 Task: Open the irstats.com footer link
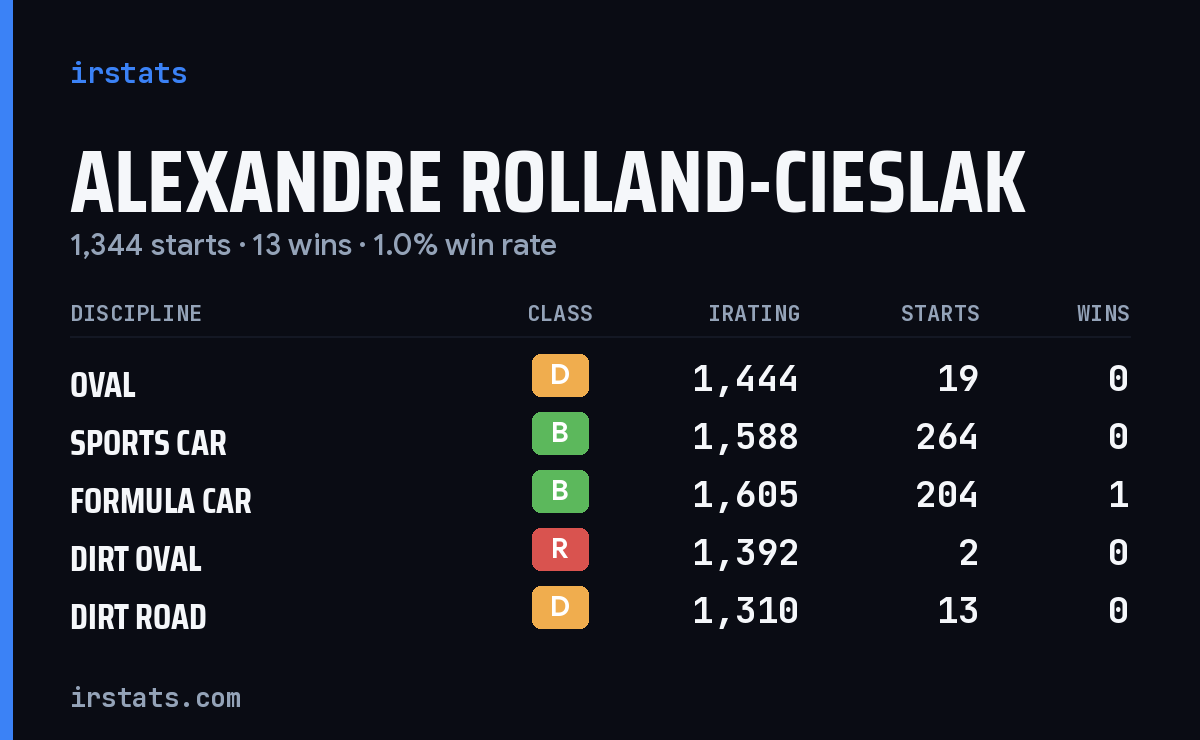156,697
